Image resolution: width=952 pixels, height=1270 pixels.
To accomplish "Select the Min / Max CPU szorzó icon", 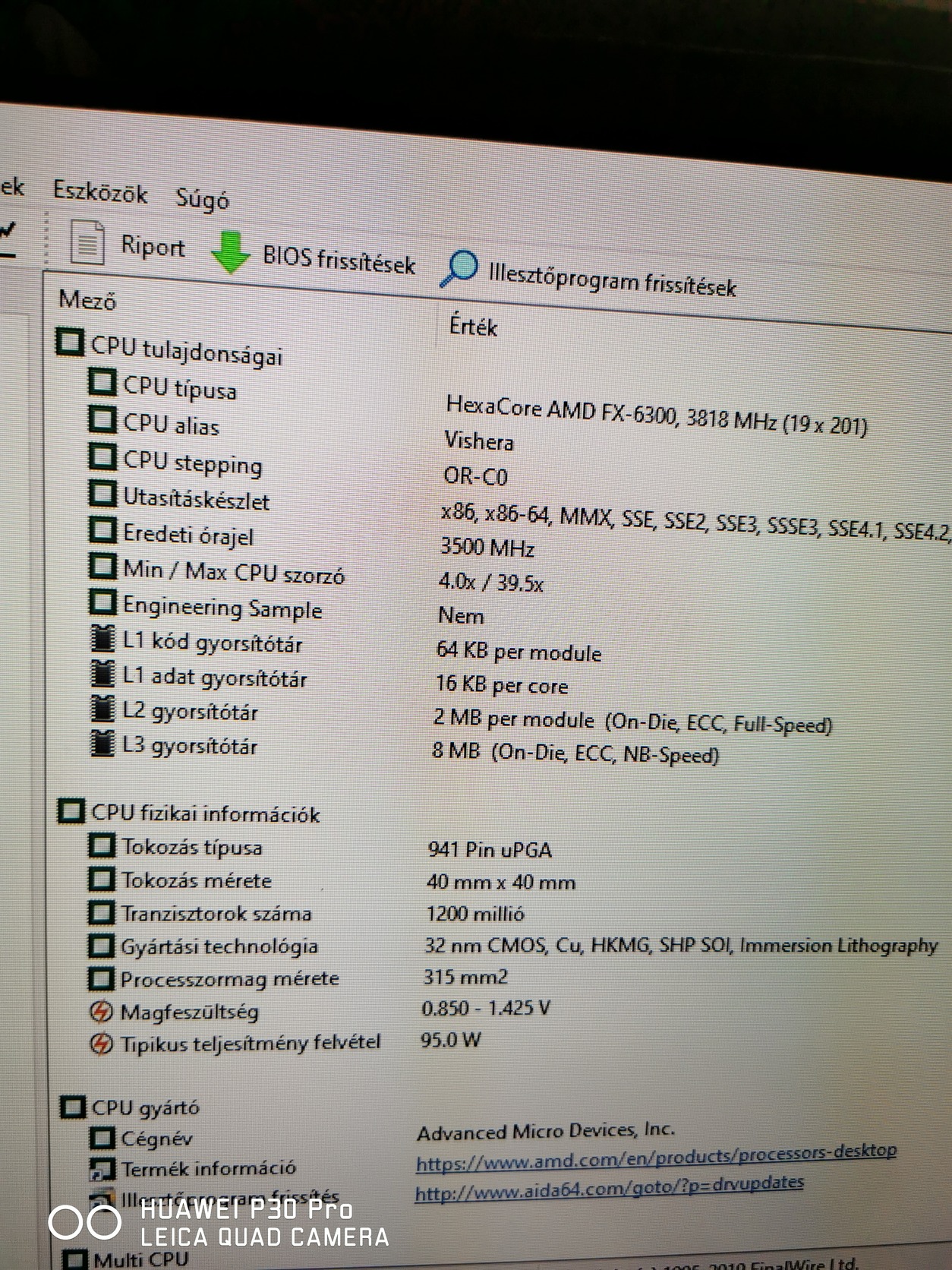I will point(102,566).
